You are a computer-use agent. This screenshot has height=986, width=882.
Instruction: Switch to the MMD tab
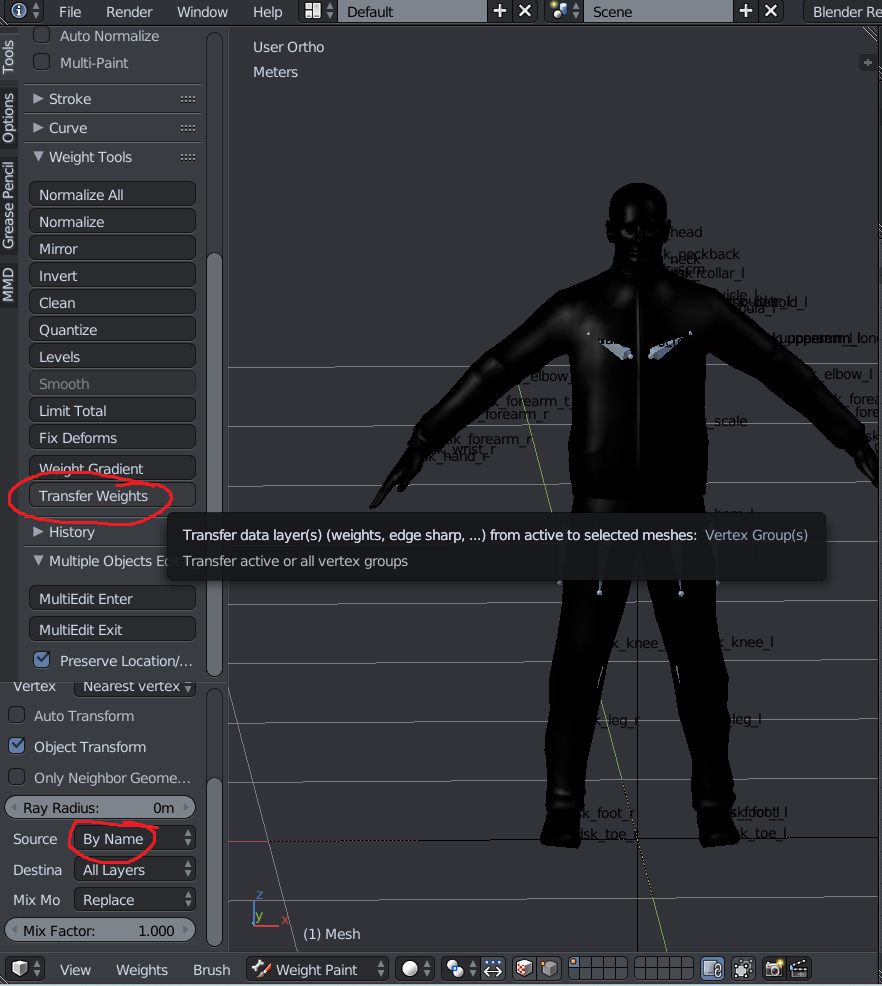tap(8, 284)
